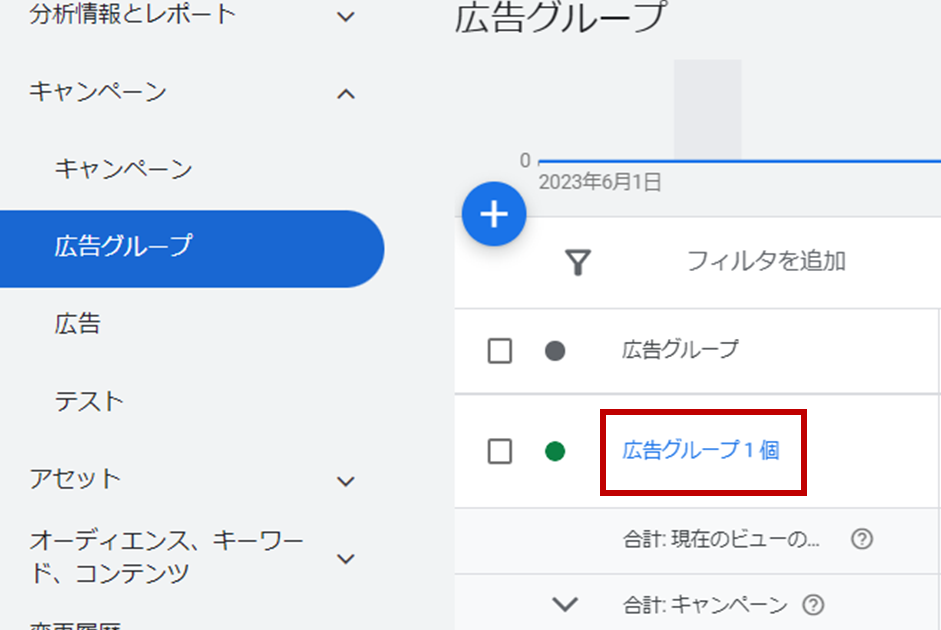
Task: Expand the アセット section
Action: click(346, 481)
